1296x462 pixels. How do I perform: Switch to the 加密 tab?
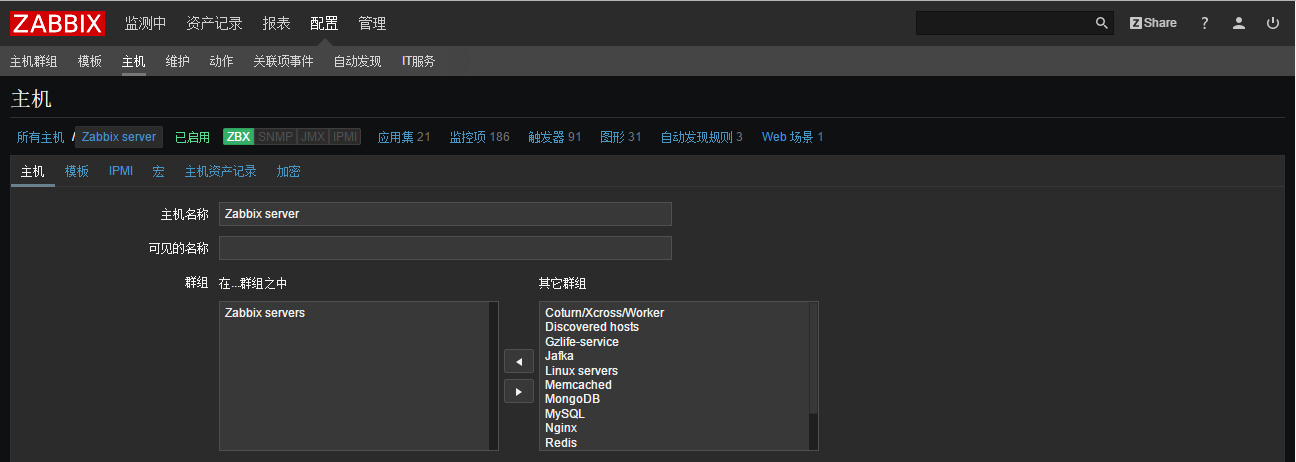click(x=289, y=171)
